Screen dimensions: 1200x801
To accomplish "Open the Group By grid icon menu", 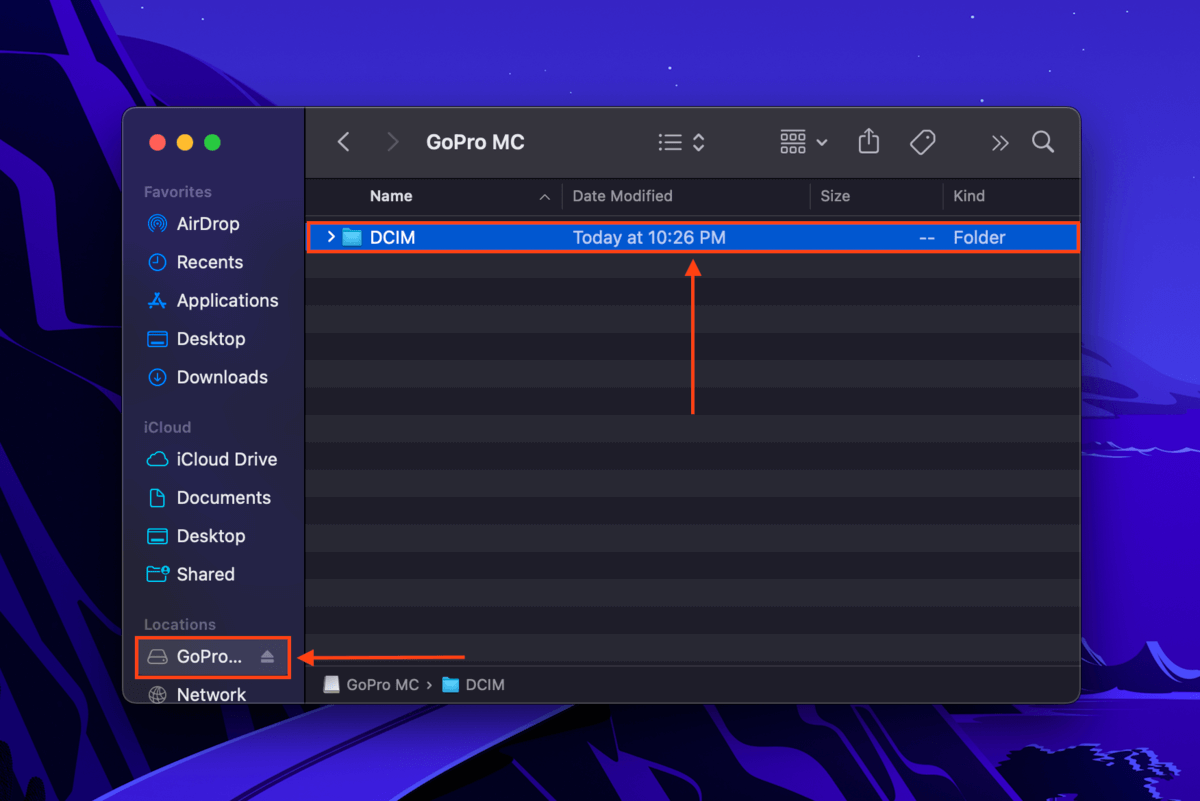I will click(x=803, y=142).
